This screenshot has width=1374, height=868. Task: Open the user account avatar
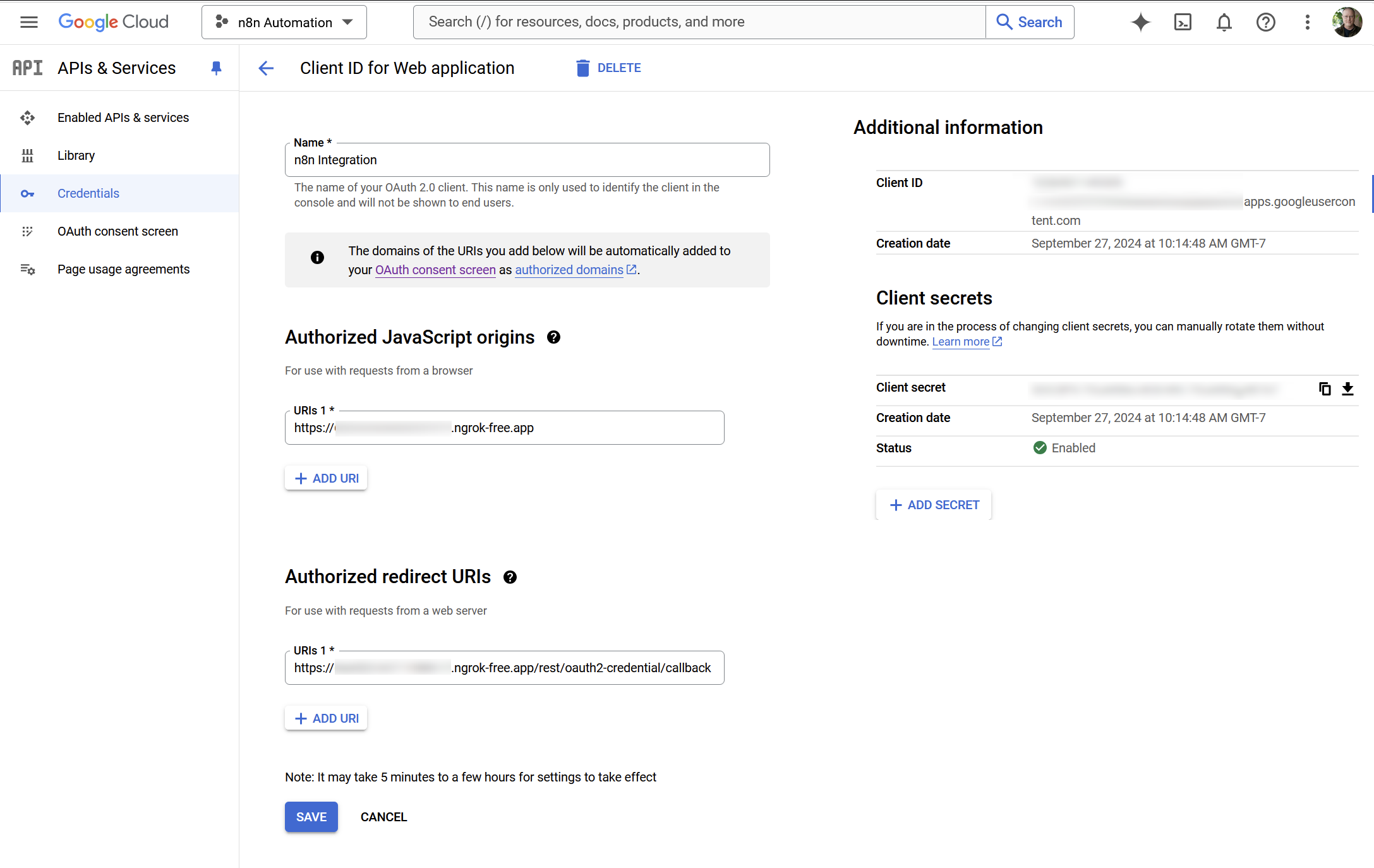1347,22
